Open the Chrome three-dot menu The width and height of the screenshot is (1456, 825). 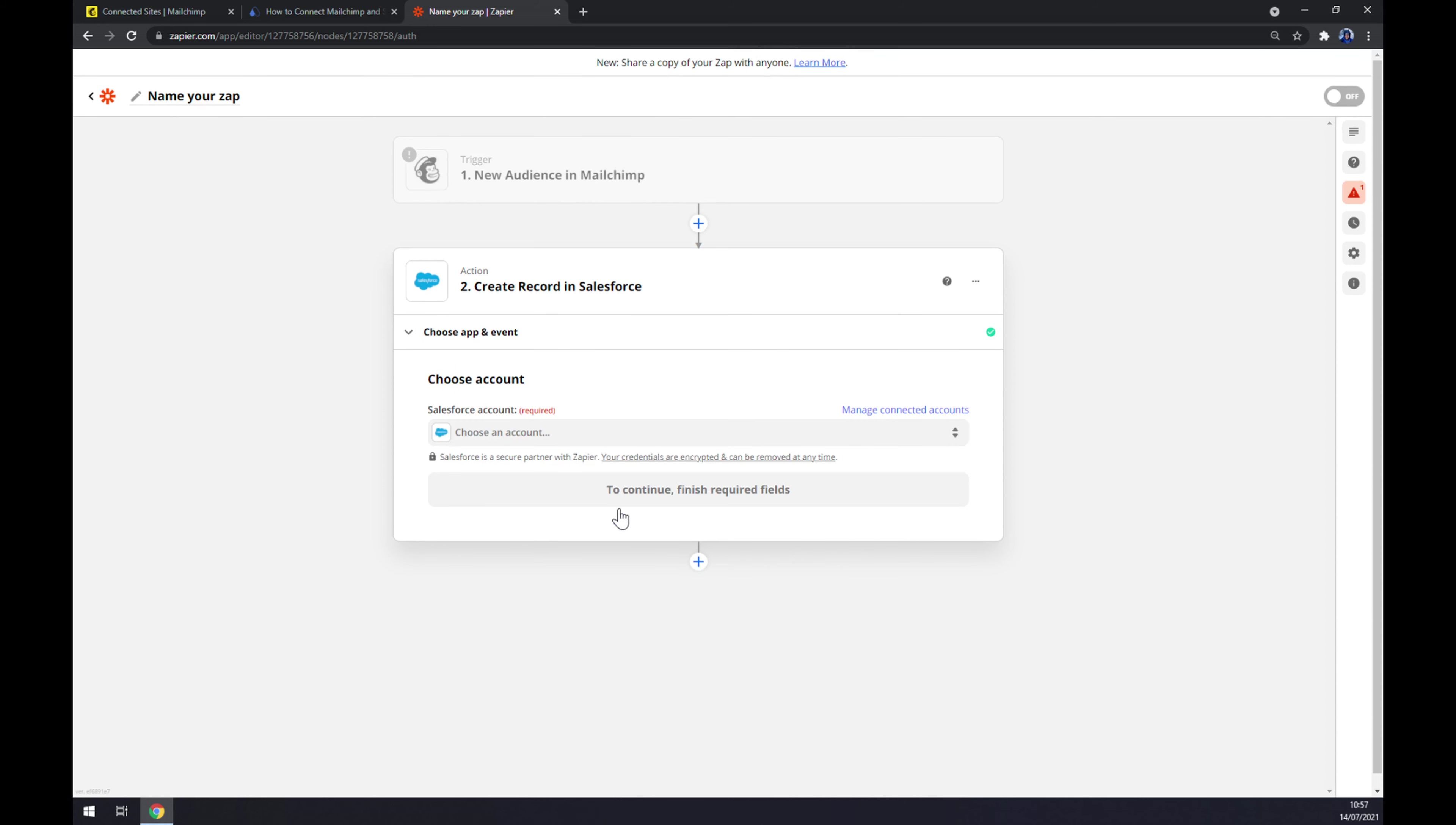pyautogui.click(x=1368, y=36)
